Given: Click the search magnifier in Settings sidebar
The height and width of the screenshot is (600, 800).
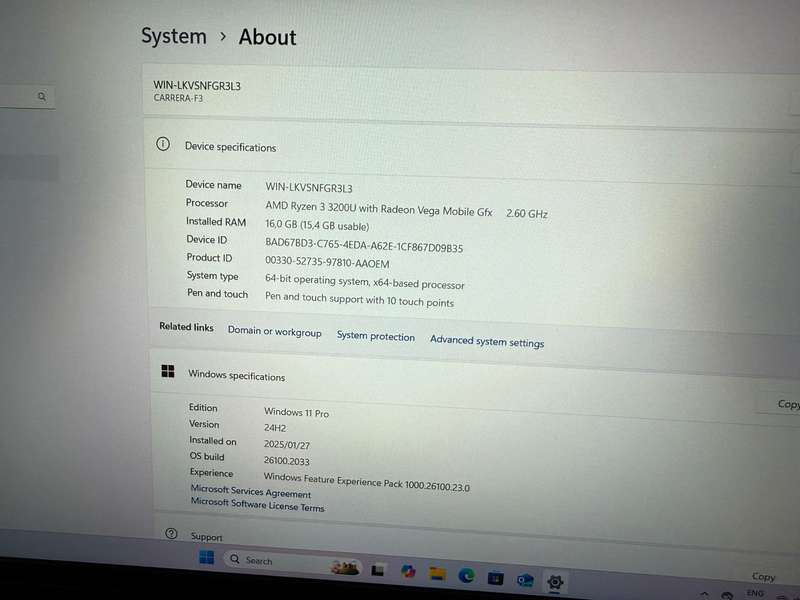Looking at the screenshot, I should [x=42, y=96].
